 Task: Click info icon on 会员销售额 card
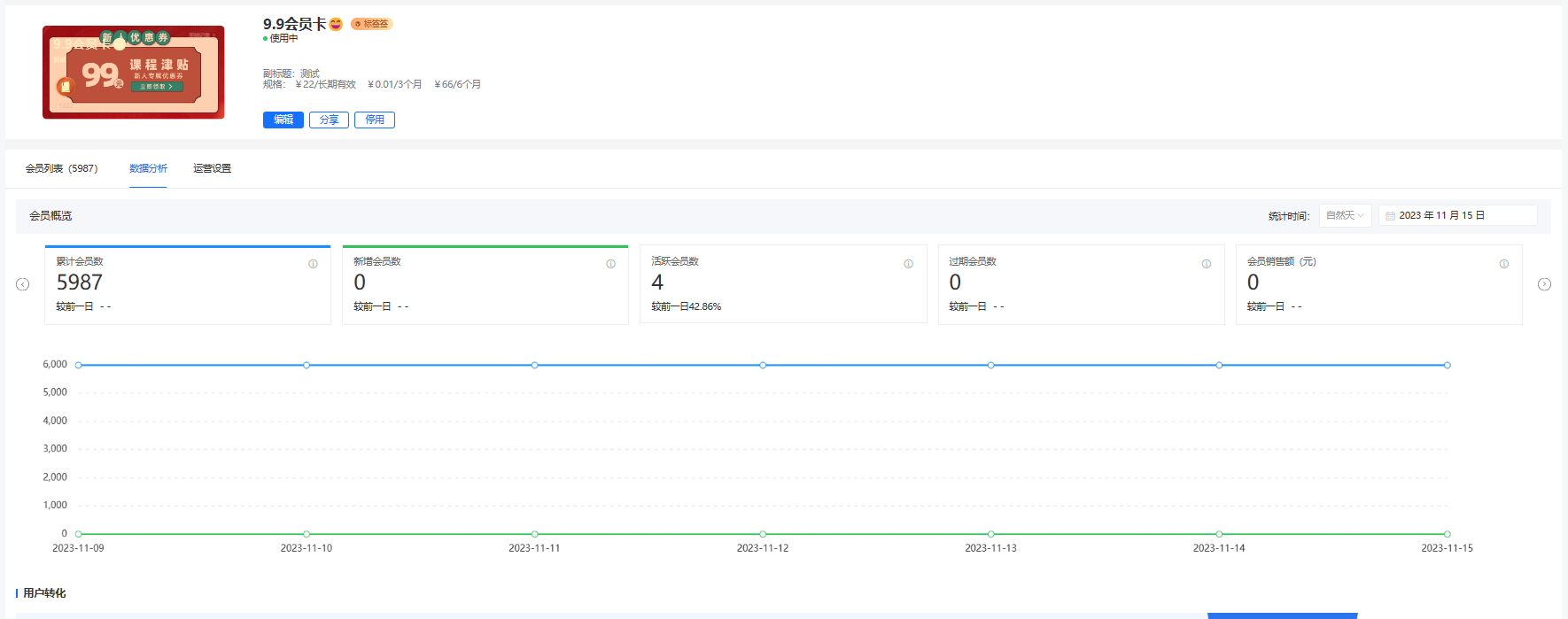[x=1503, y=264]
